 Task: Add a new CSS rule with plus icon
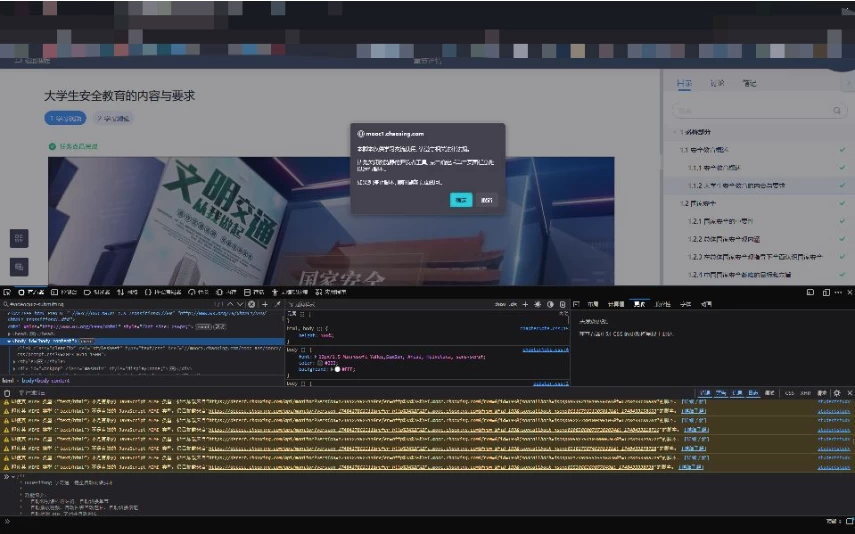(525, 304)
